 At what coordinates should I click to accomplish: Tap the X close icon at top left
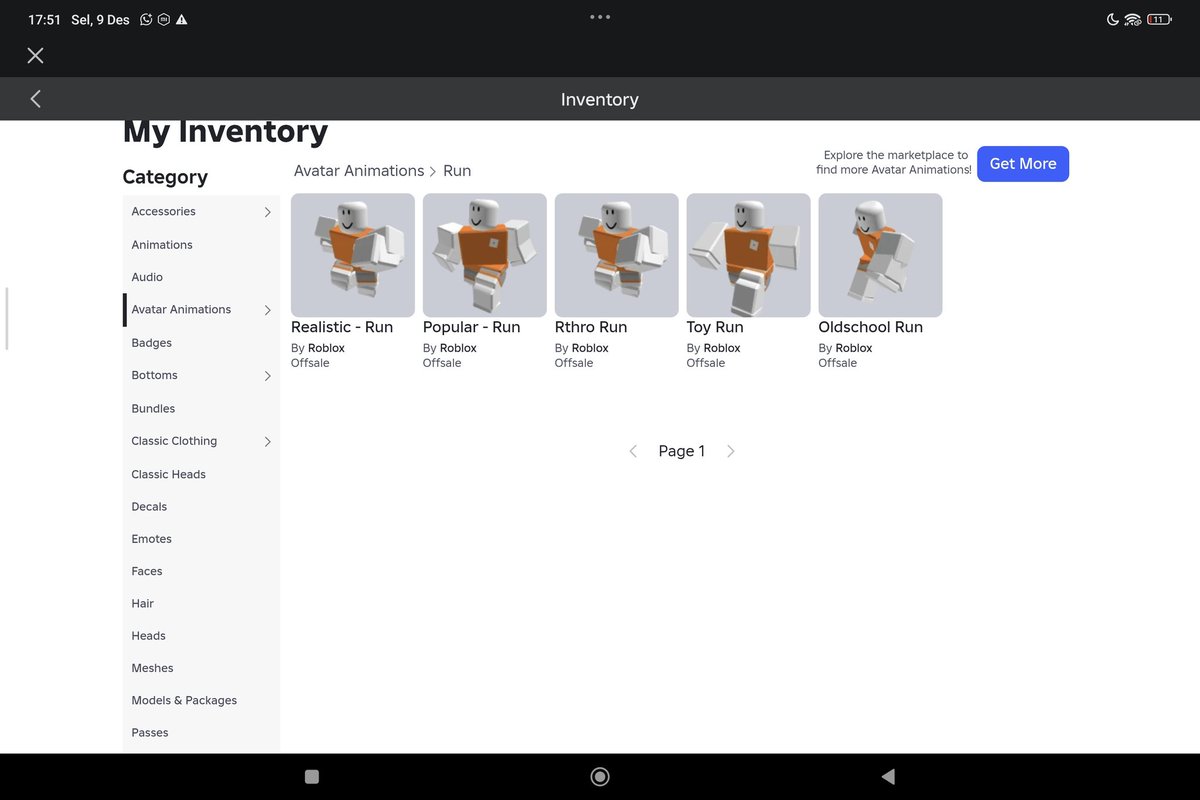[35, 55]
